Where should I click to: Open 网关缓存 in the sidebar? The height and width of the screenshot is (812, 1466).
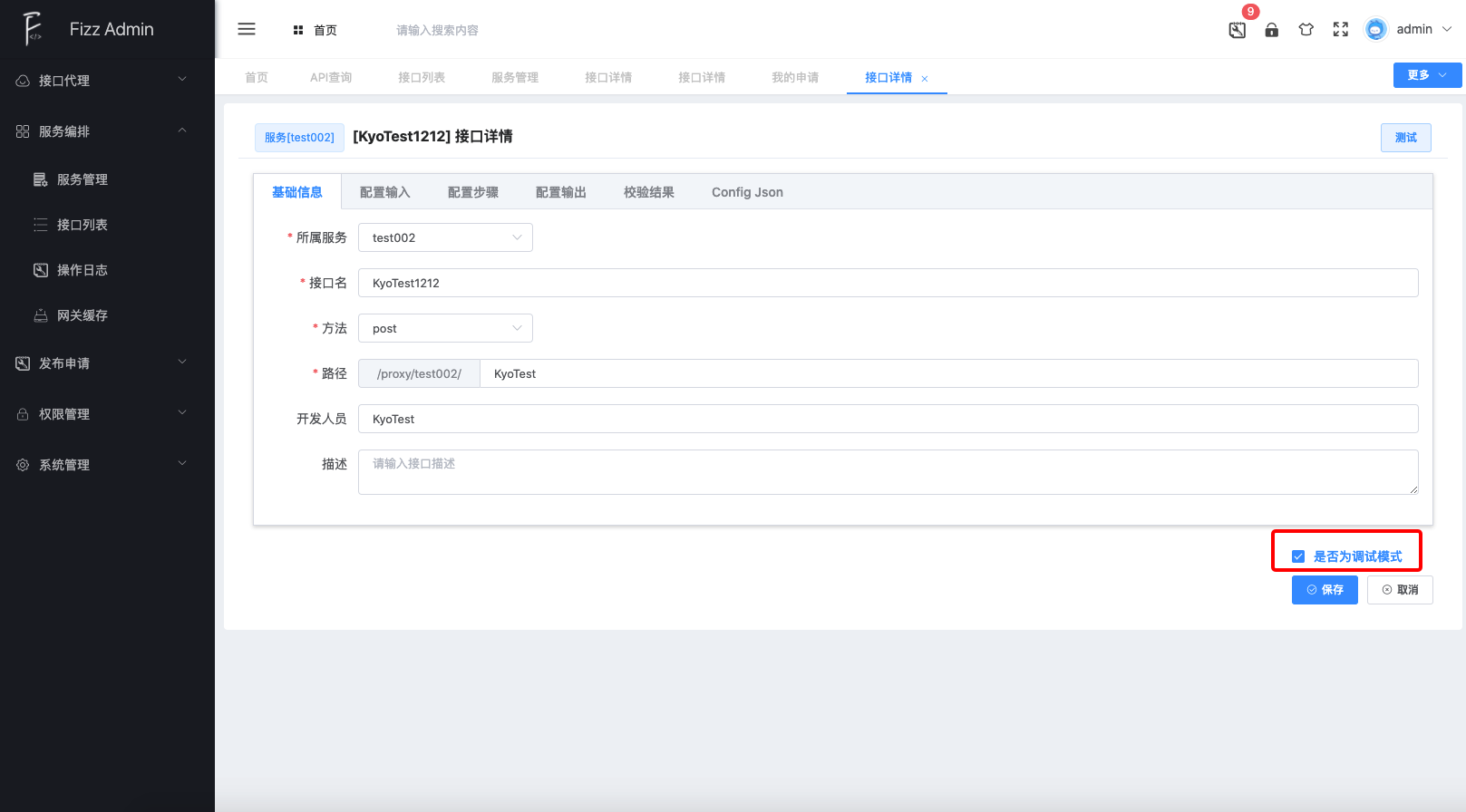(x=82, y=315)
